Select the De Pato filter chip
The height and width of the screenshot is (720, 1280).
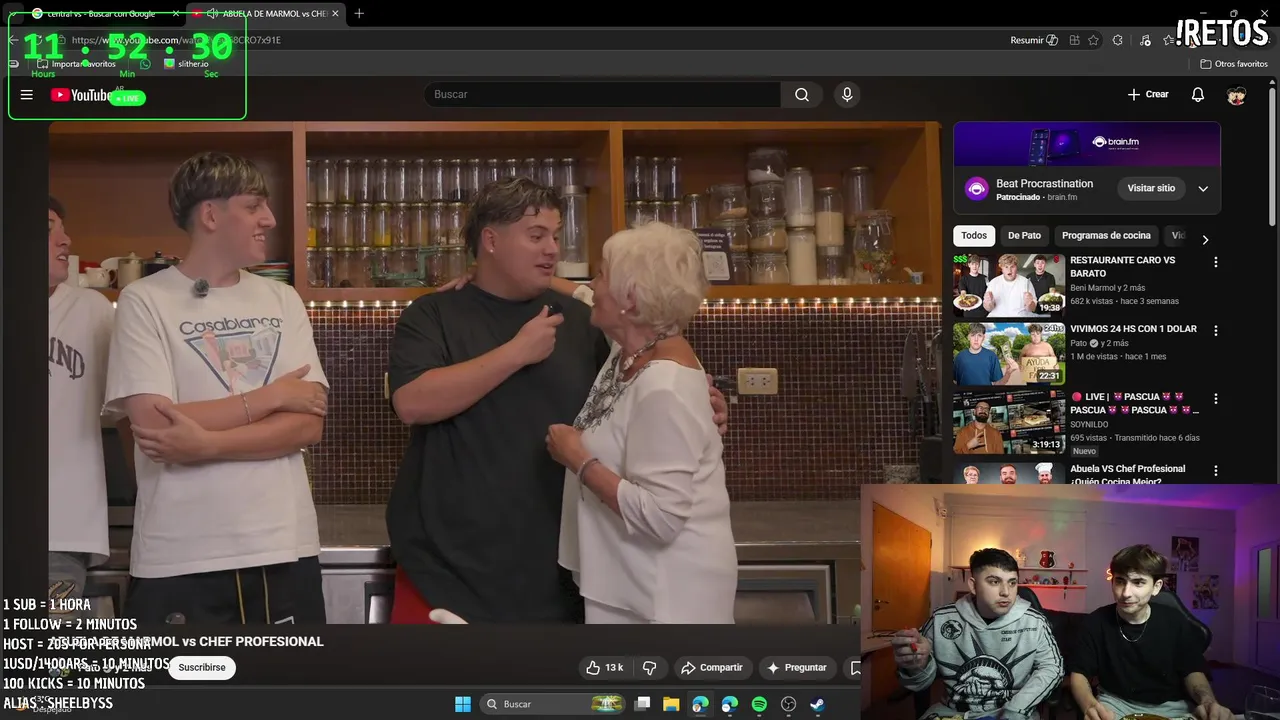coord(1024,236)
